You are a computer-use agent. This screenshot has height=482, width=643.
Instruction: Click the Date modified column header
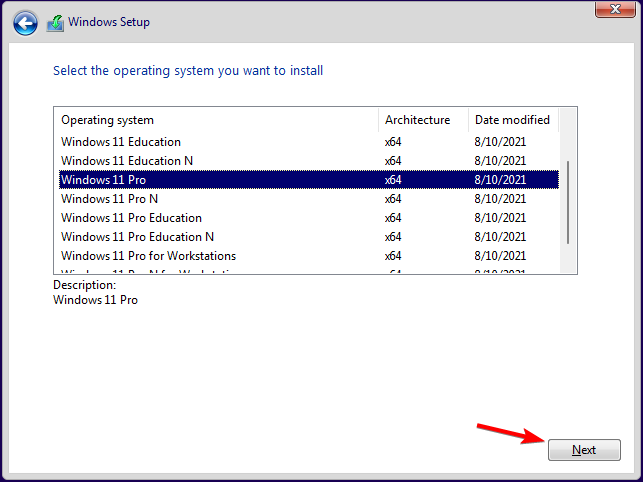[513, 120]
